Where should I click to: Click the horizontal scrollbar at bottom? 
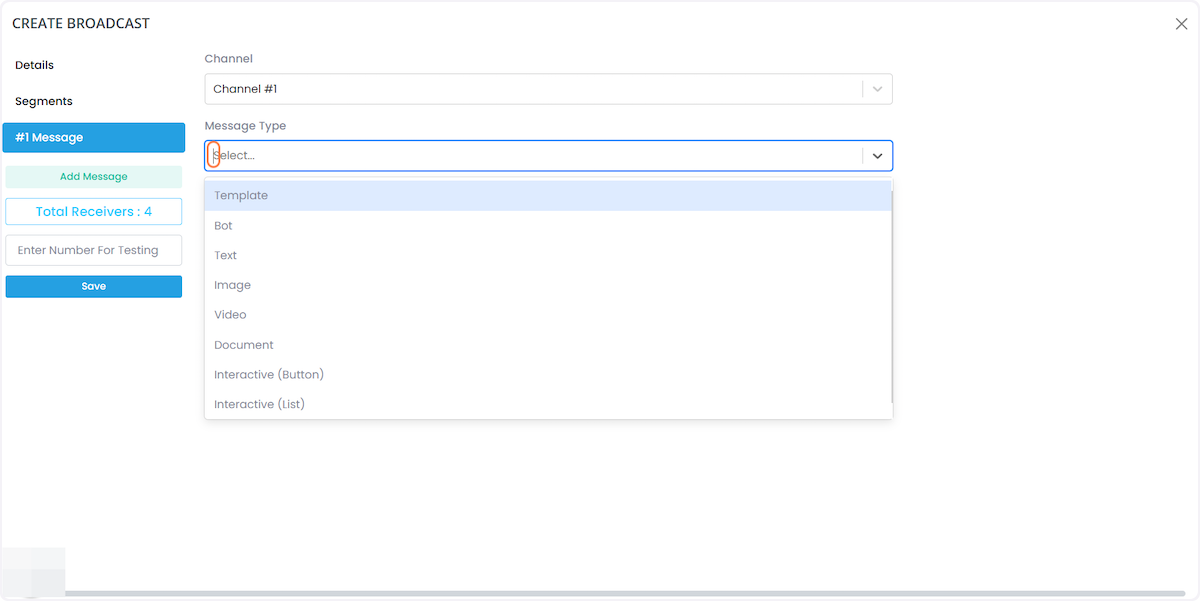click(600, 594)
